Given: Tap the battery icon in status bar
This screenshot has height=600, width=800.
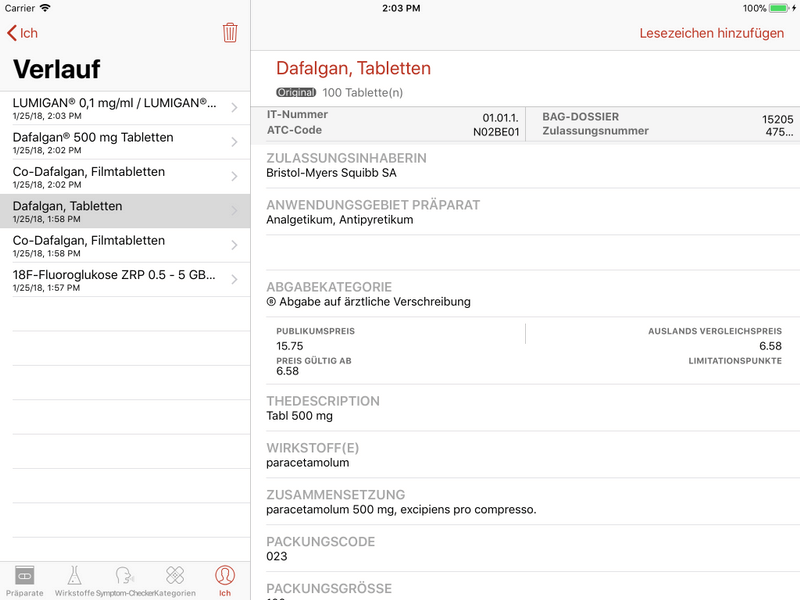Looking at the screenshot, I should 782,8.
